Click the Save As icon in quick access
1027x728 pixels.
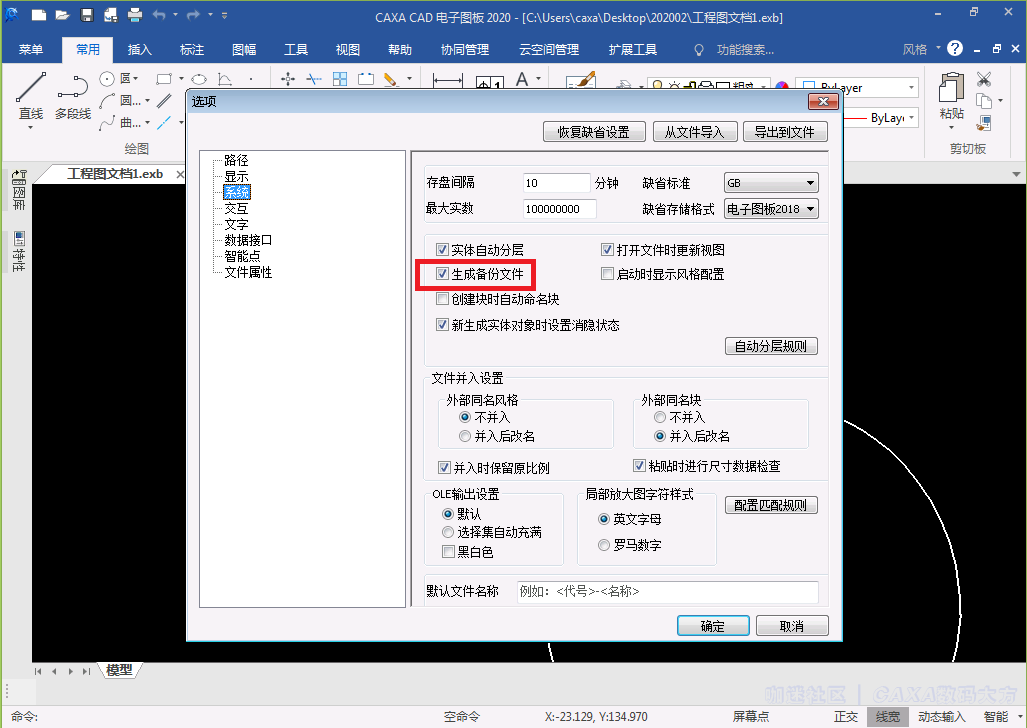[110, 14]
